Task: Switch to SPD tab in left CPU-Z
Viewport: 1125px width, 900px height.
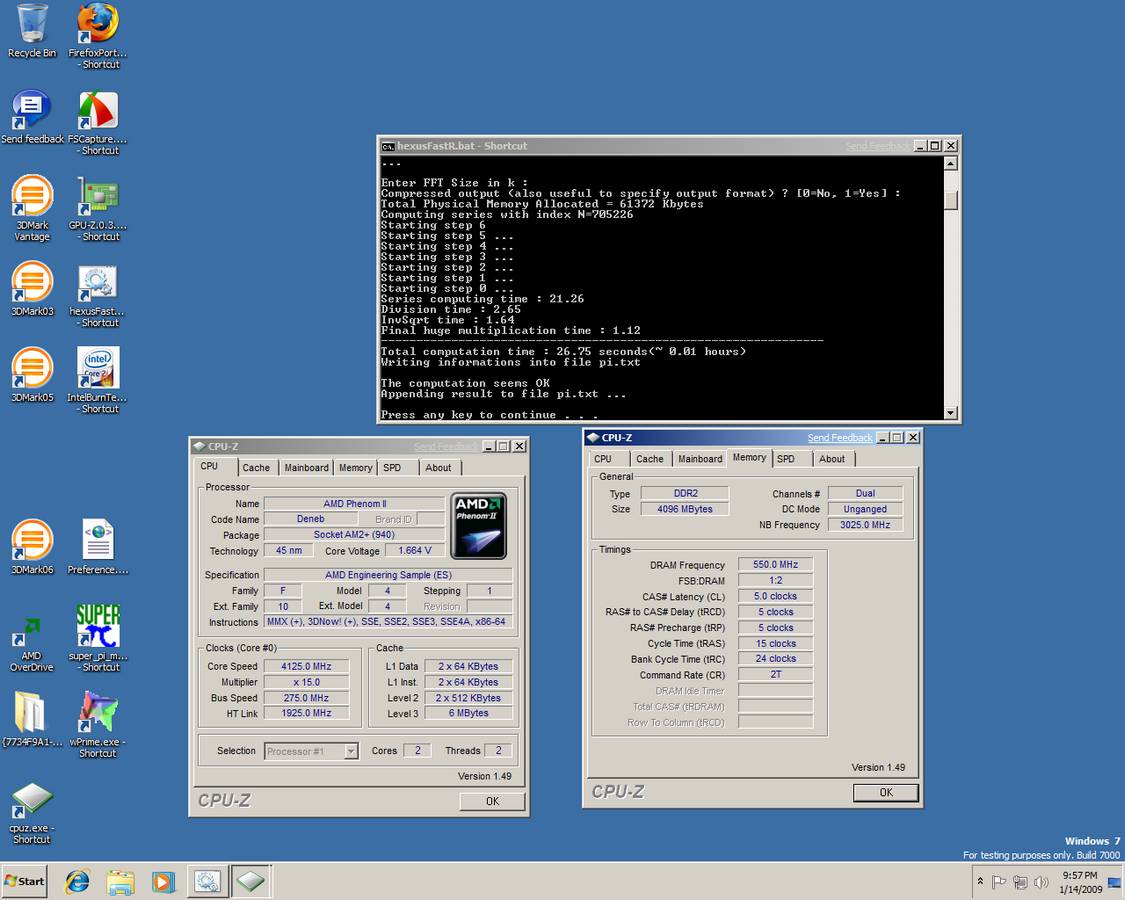Action: tap(392, 467)
